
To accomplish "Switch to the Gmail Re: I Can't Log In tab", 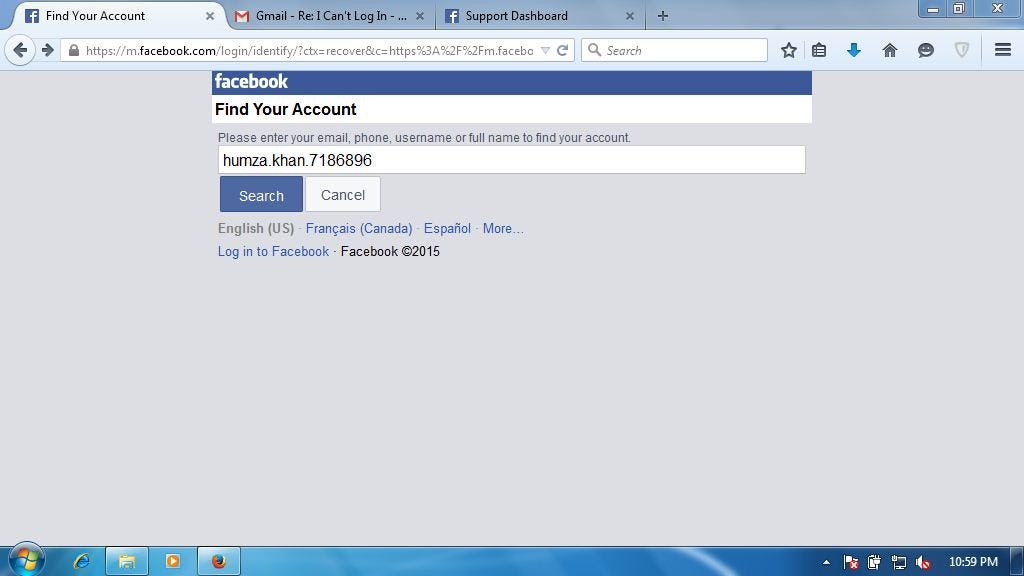I will click(x=330, y=16).
